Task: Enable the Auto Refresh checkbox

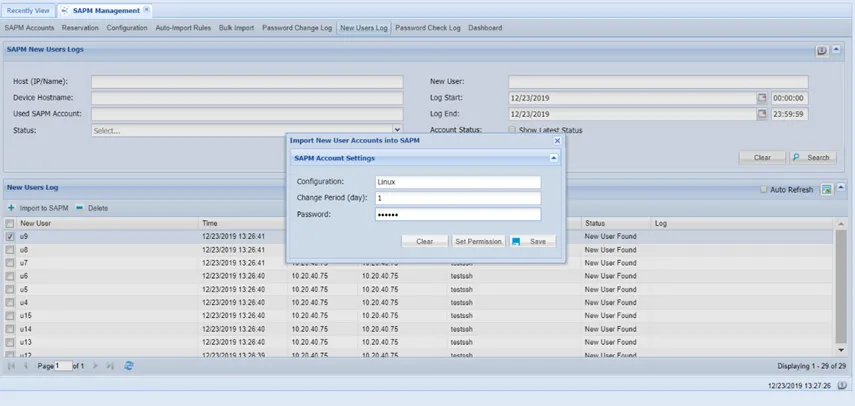Action: [764, 190]
